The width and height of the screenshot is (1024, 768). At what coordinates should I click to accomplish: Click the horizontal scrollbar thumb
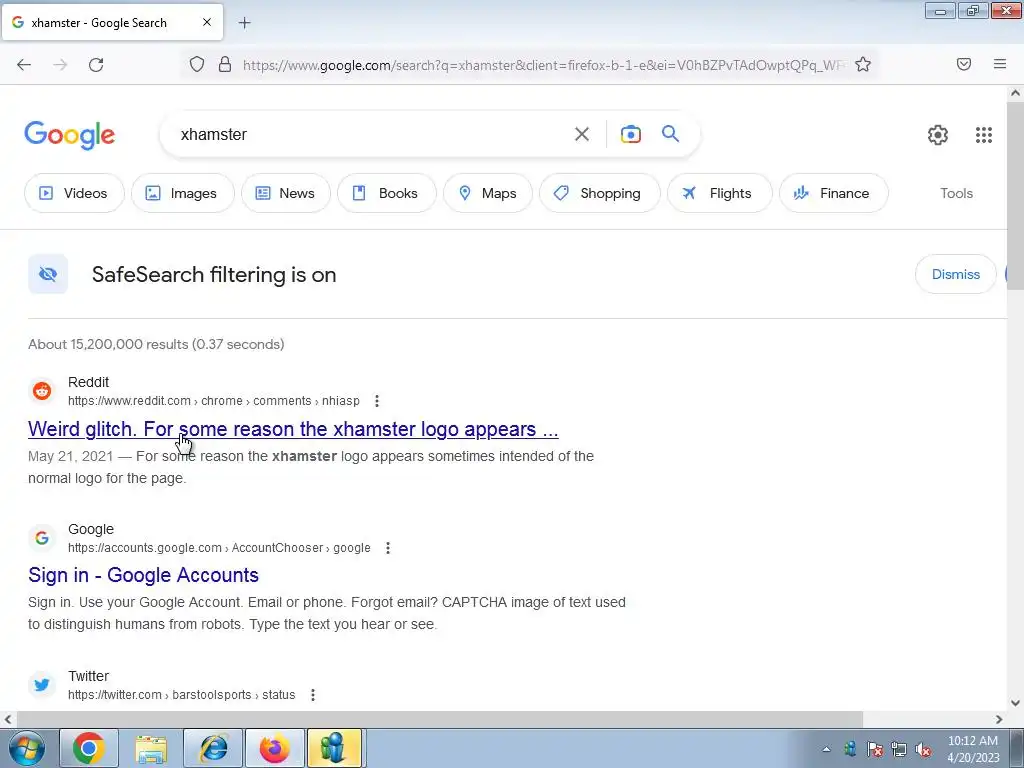click(439, 719)
